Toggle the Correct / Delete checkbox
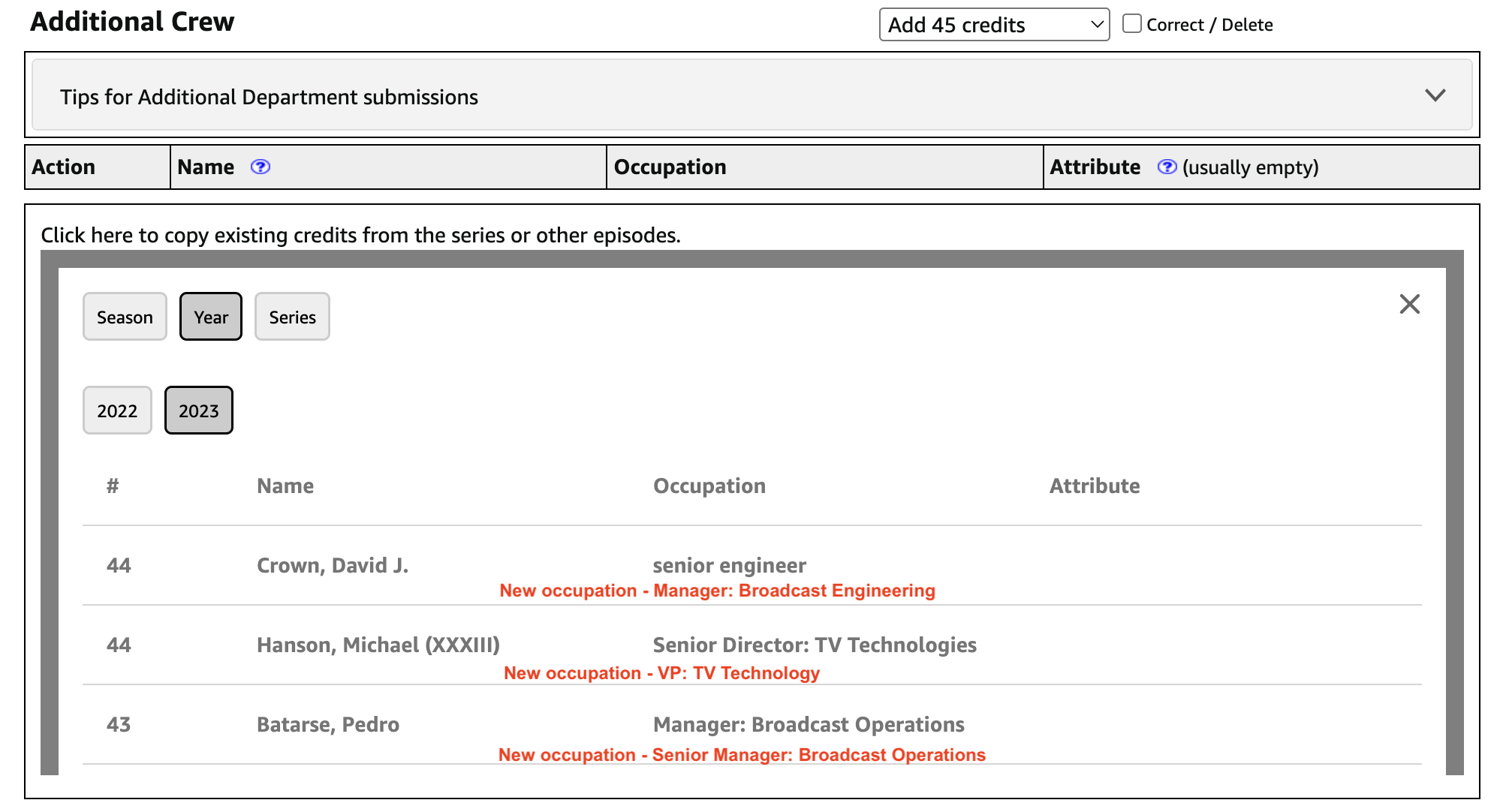 click(x=1131, y=24)
